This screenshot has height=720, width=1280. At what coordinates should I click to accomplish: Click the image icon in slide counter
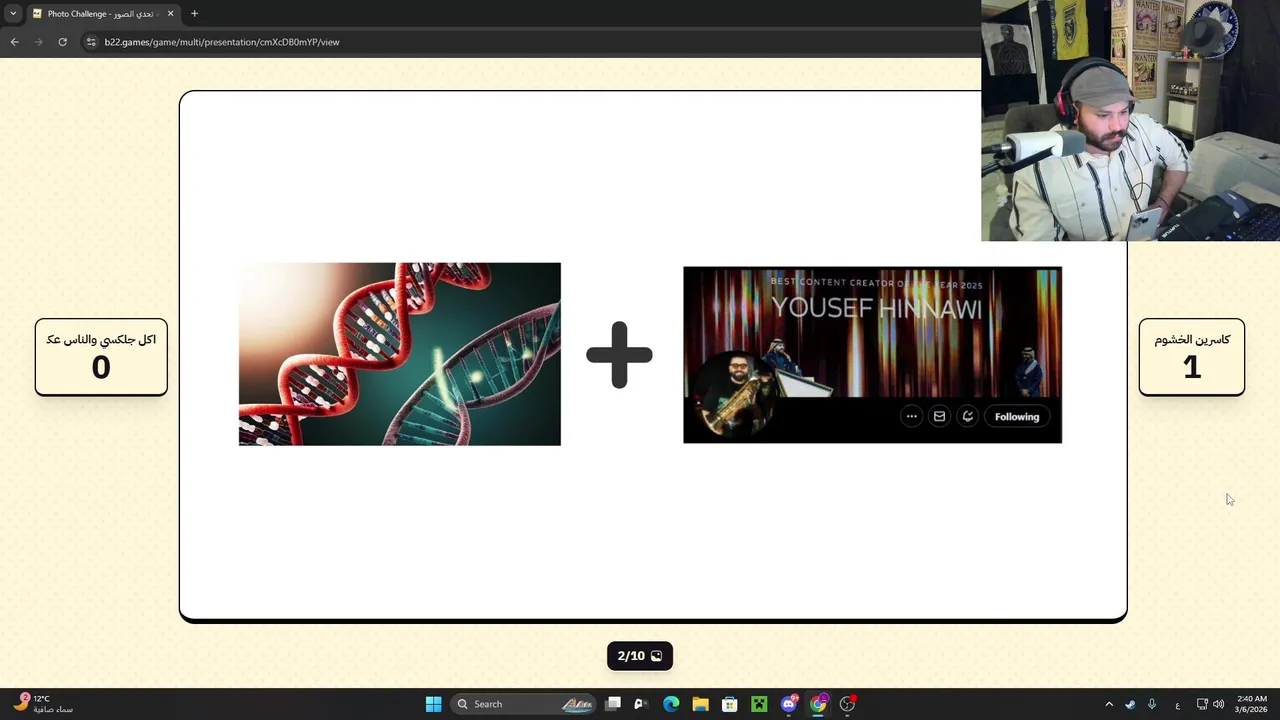coord(656,656)
